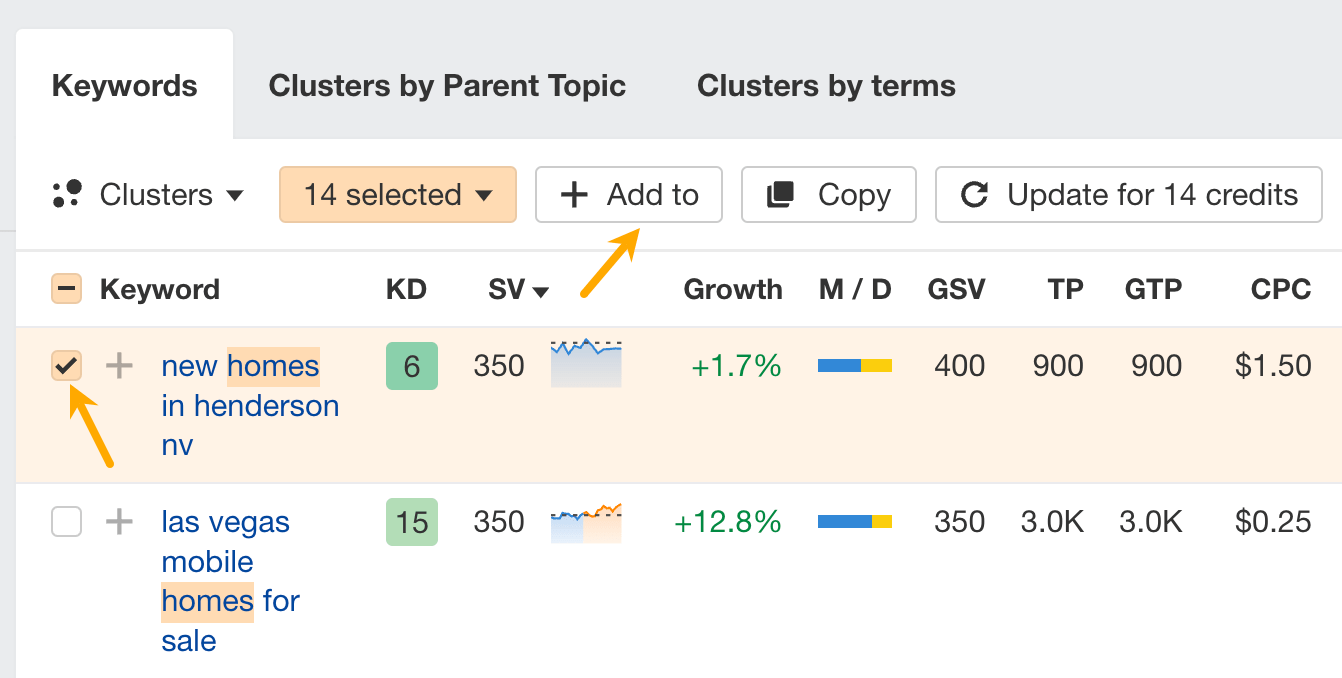Click the SV sort arrow
This screenshot has height=678, width=1342.
pos(541,291)
